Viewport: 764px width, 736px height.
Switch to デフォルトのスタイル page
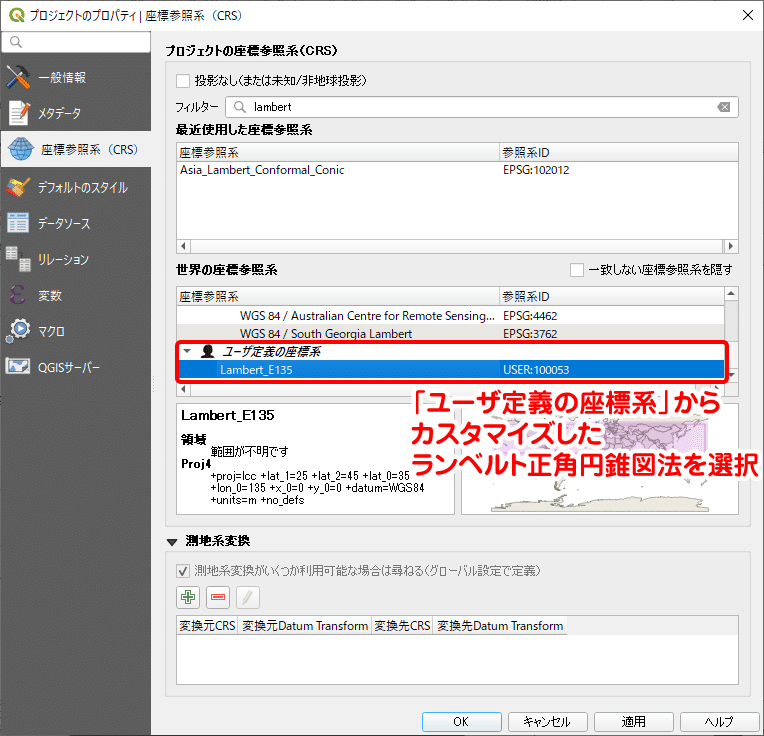76,187
